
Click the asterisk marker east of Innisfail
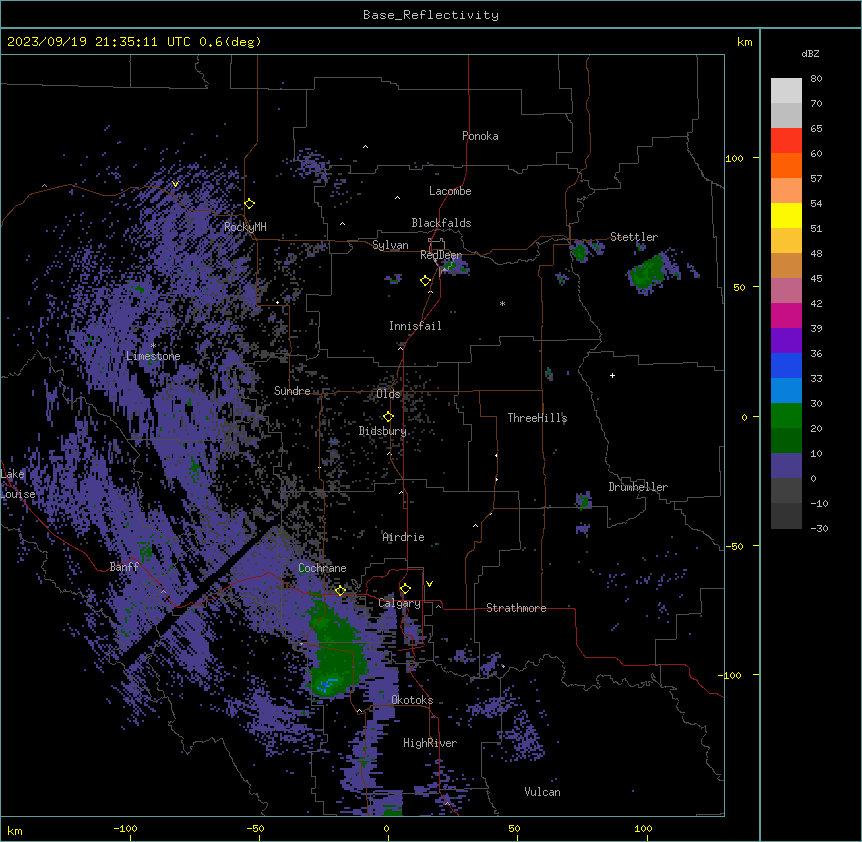click(502, 303)
